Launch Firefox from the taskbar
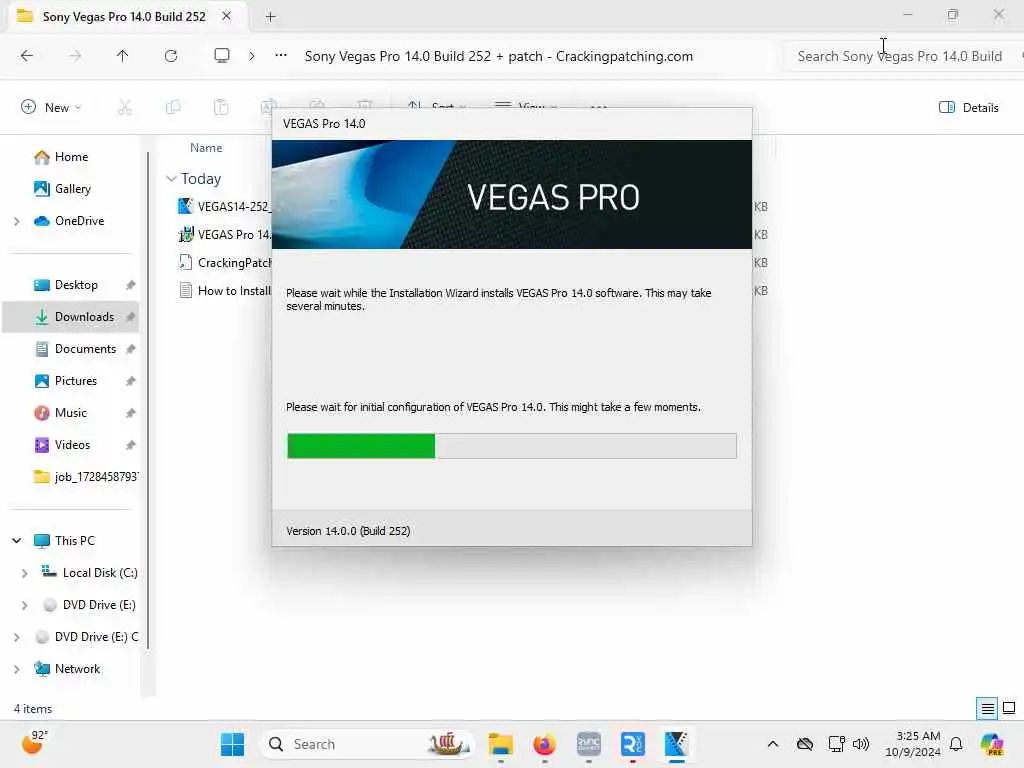 544,744
